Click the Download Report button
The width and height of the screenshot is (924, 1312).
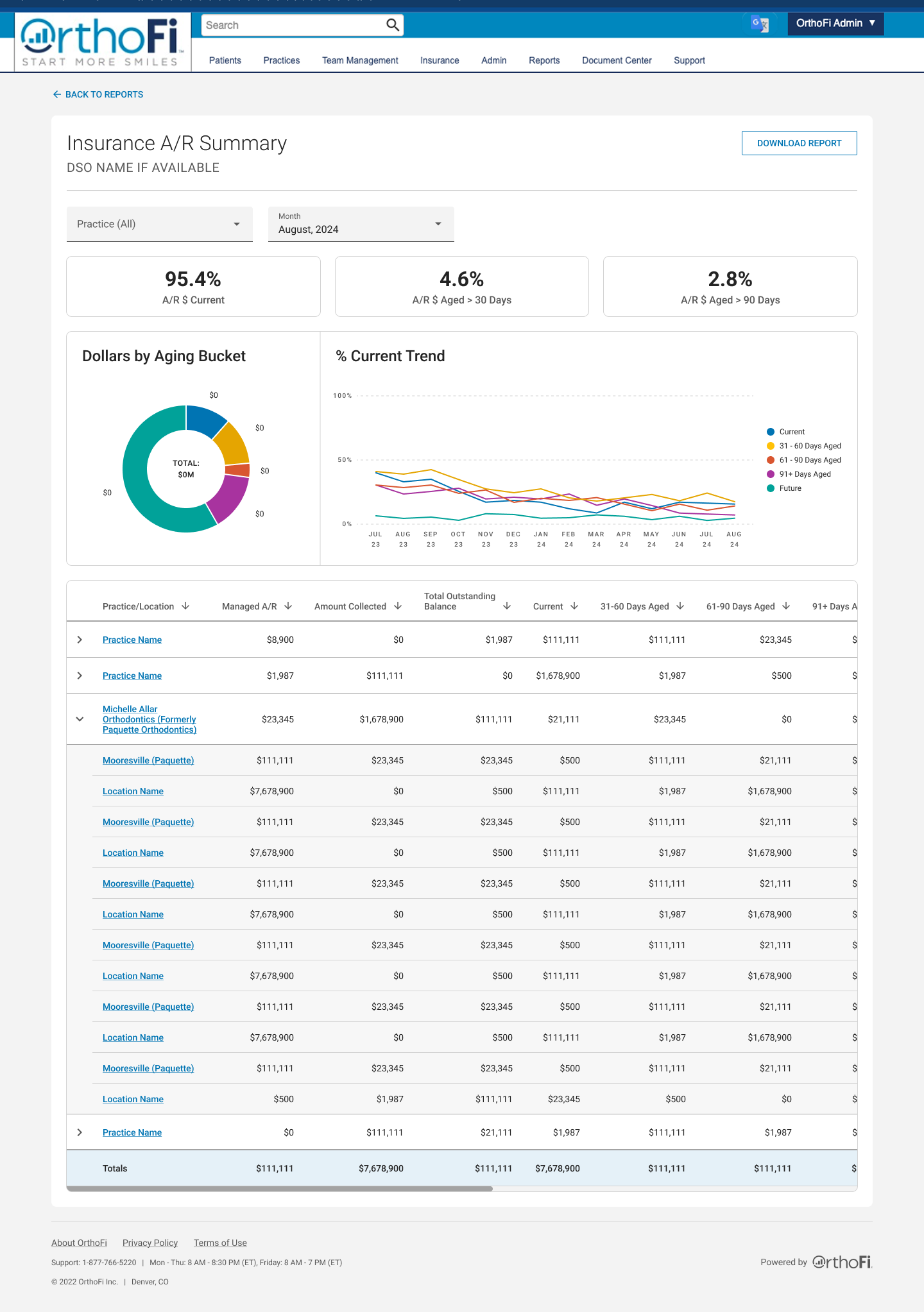[x=799, y=143]
